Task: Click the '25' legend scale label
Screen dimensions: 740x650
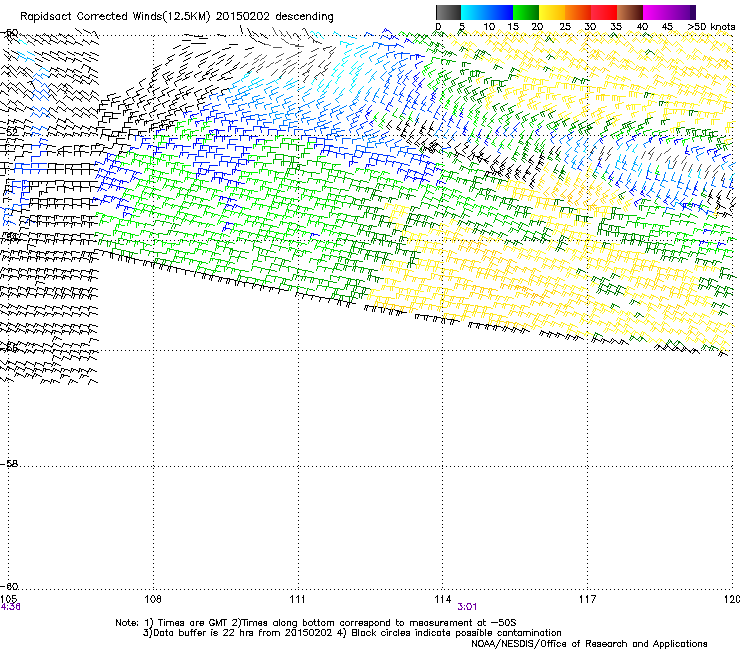Action: [564, 27]
